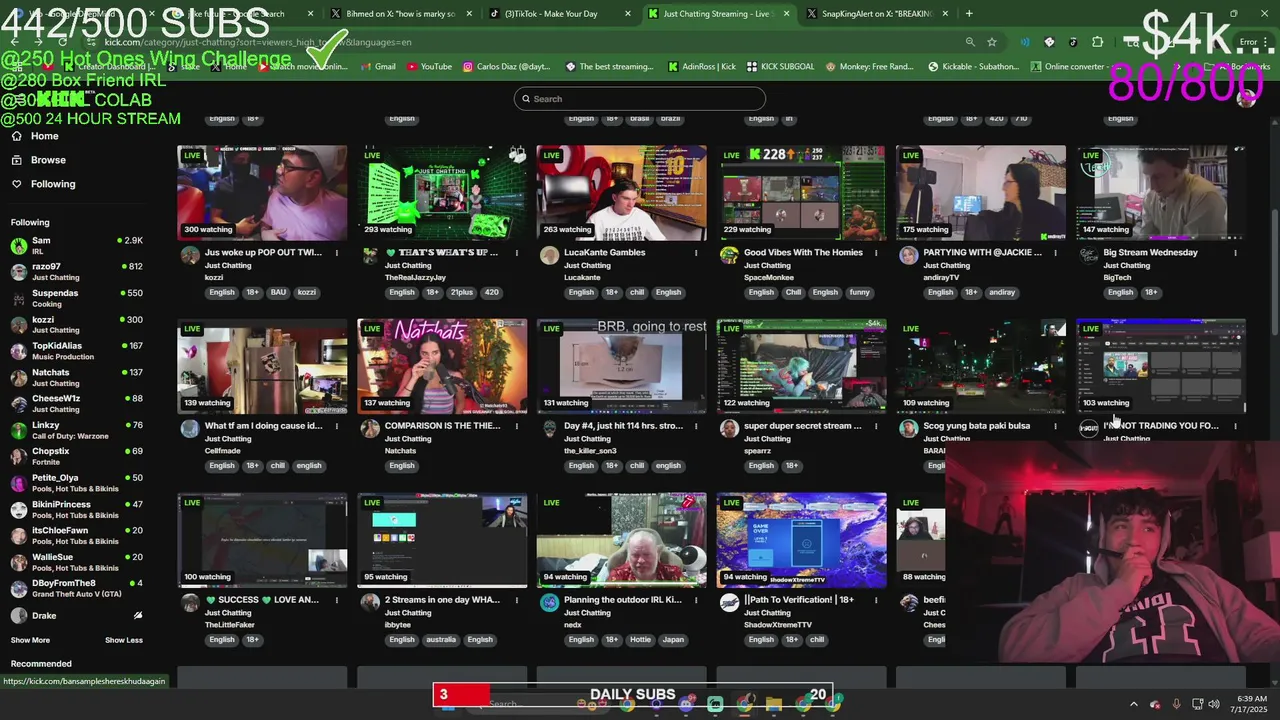This screenshot has height=720, width=1280.
Task: Click Cellfmade channel avatar on stream card
Action: pyautogui.click(x=190, y=428)
